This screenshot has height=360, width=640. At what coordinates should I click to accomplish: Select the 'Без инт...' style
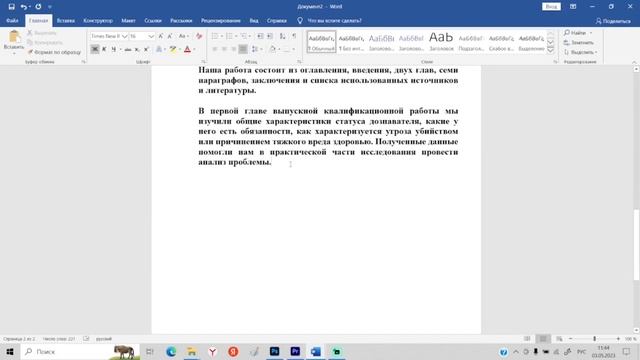point(351,42)
